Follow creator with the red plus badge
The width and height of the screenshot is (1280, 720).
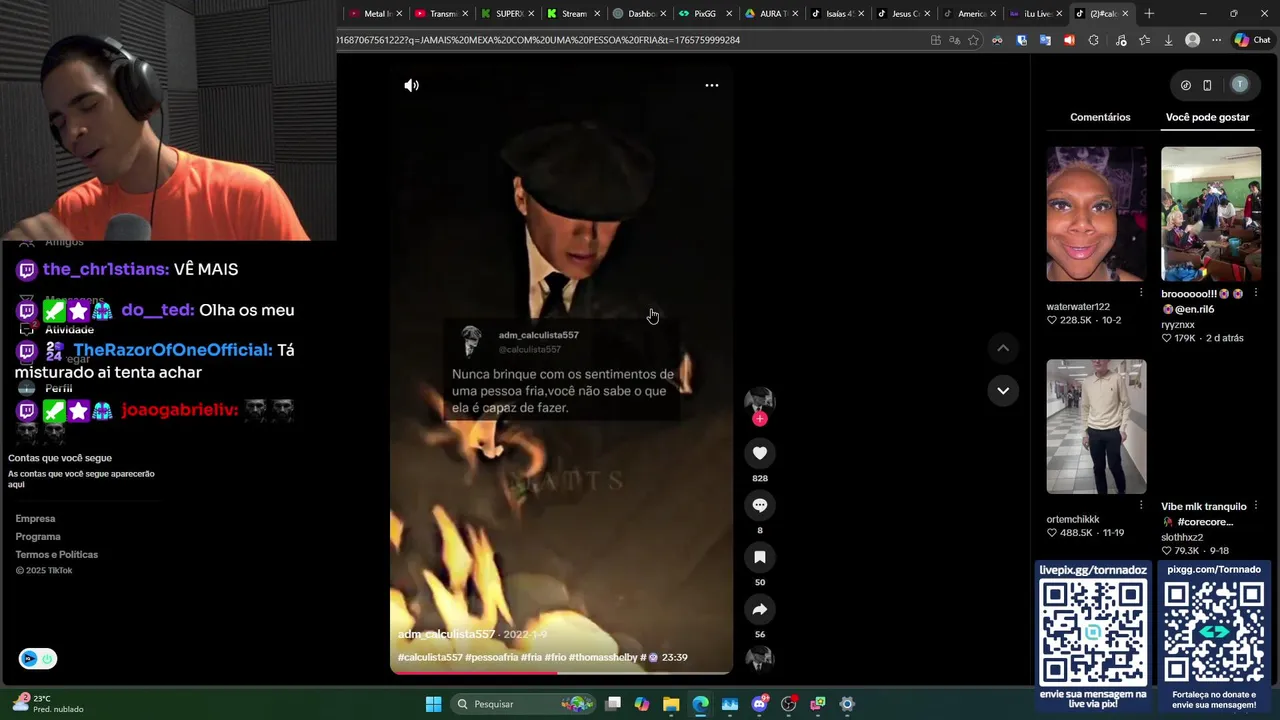(x=760, y=419)
